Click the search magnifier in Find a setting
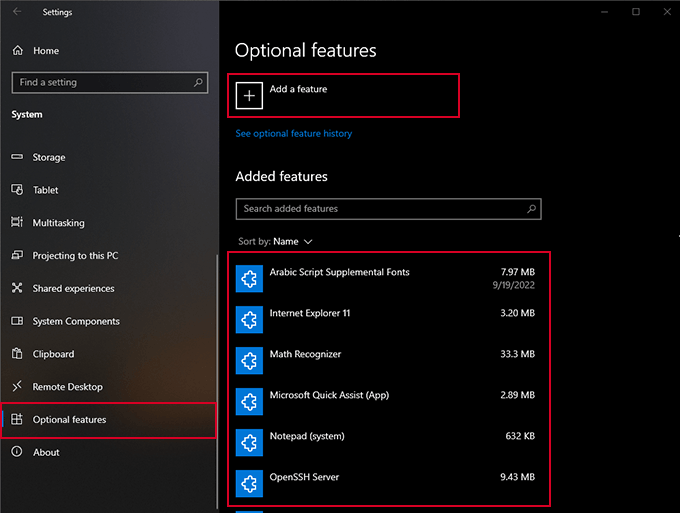This screenshot has width=680, height=513. click(198, 82)
